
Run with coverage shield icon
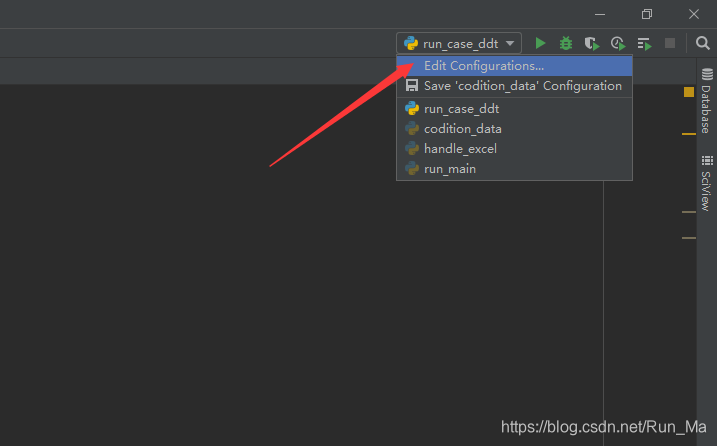click(592, 43)
